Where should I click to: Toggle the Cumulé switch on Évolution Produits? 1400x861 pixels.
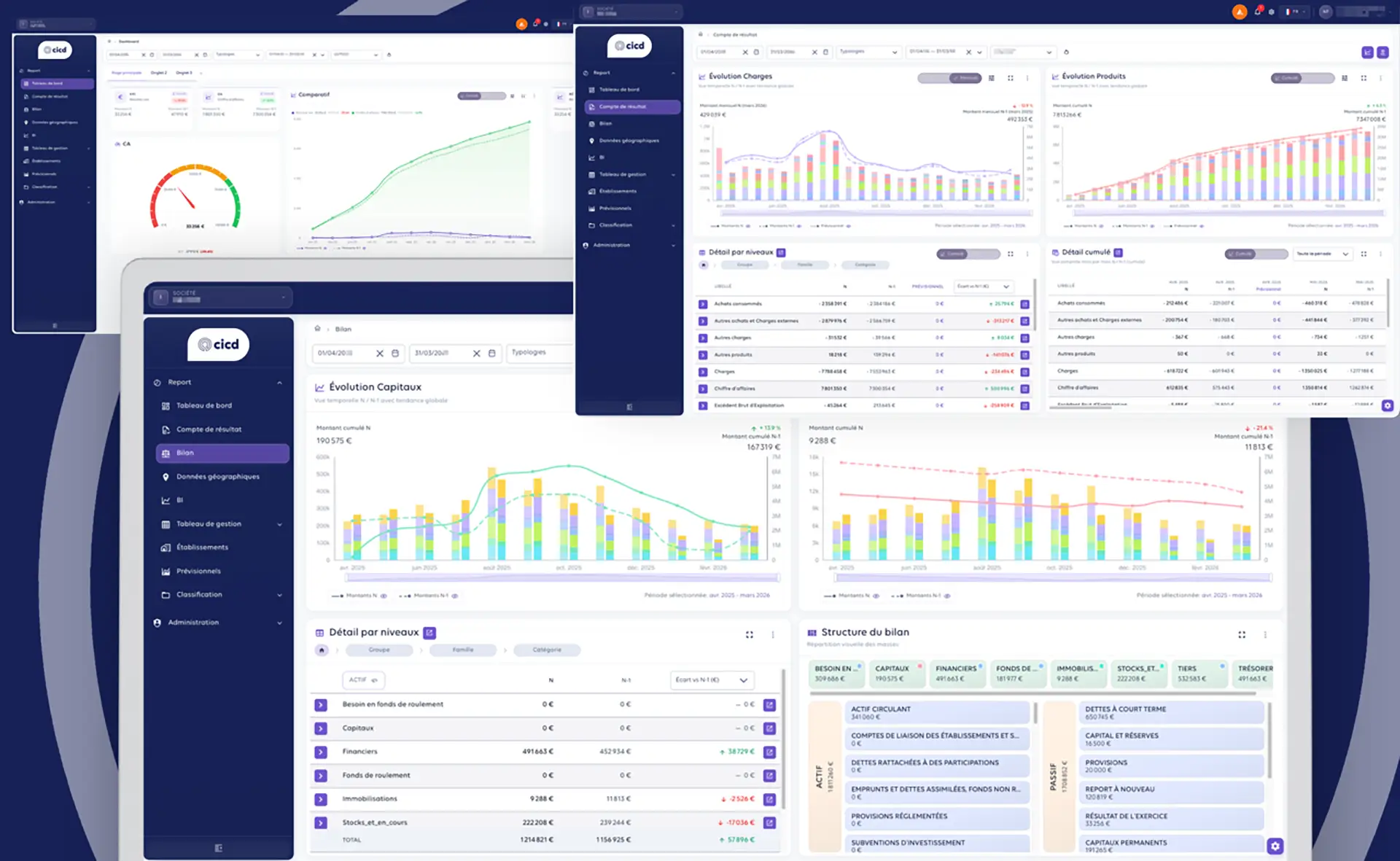pos(1302,78)
